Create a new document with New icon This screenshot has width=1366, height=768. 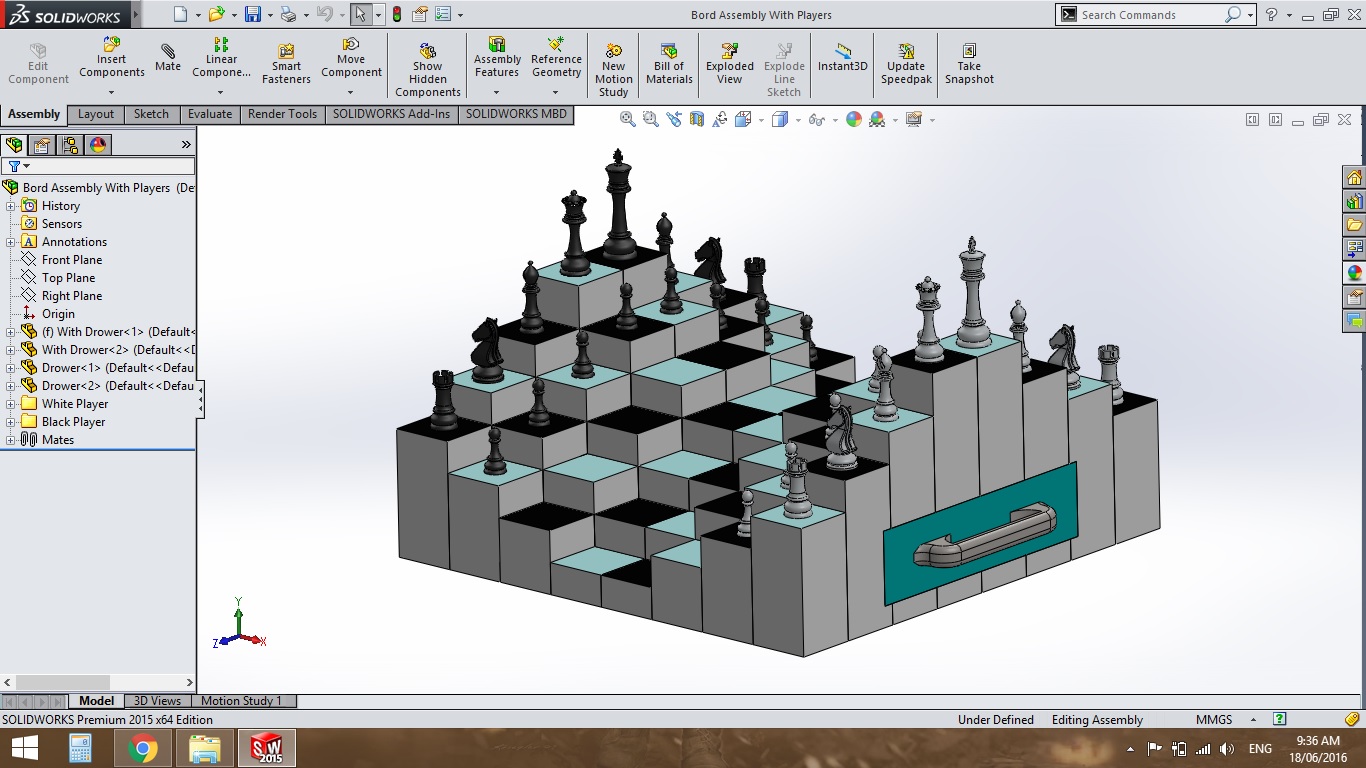(180, 15)
